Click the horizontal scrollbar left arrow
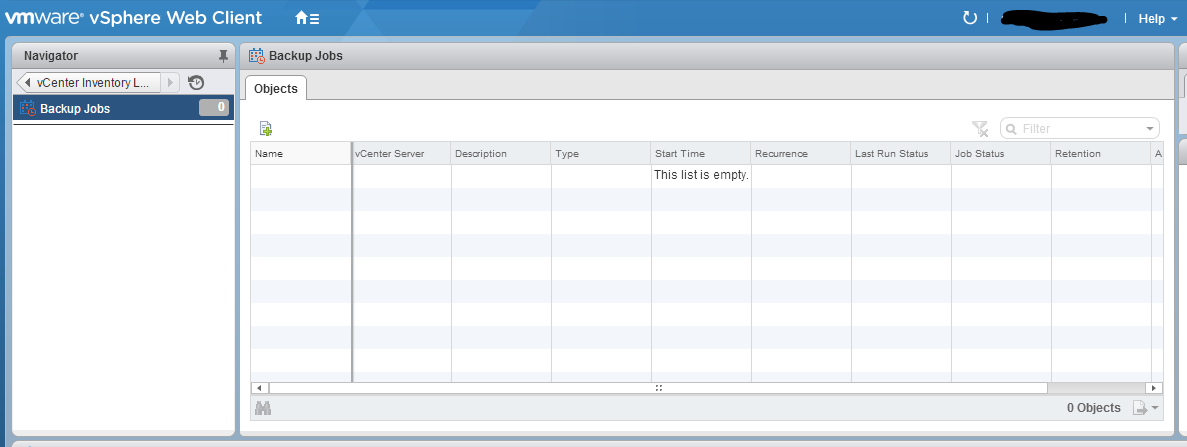 pyautogui.click(x=260, y=388)
